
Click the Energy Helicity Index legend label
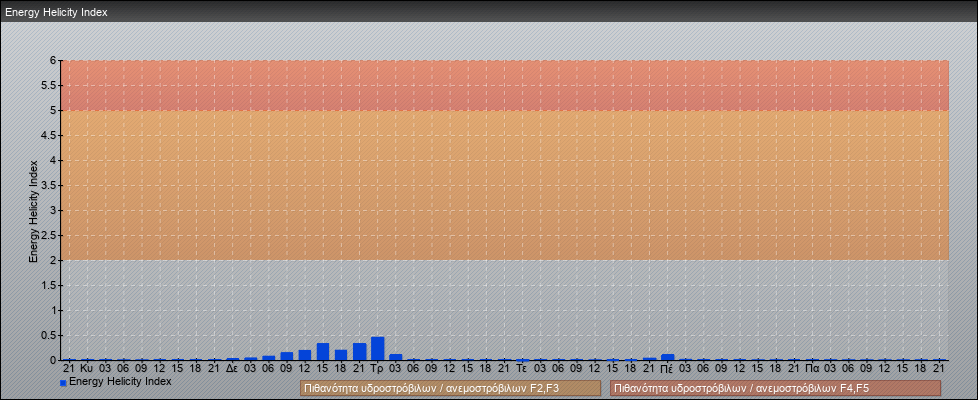click(x=120, y=382)
